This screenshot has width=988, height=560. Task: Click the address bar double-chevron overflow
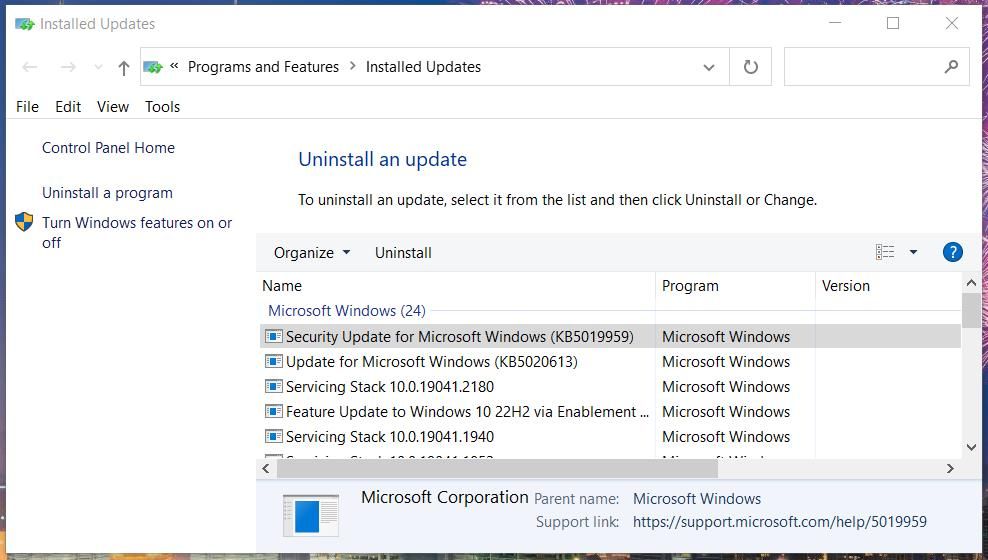[175, 66]
